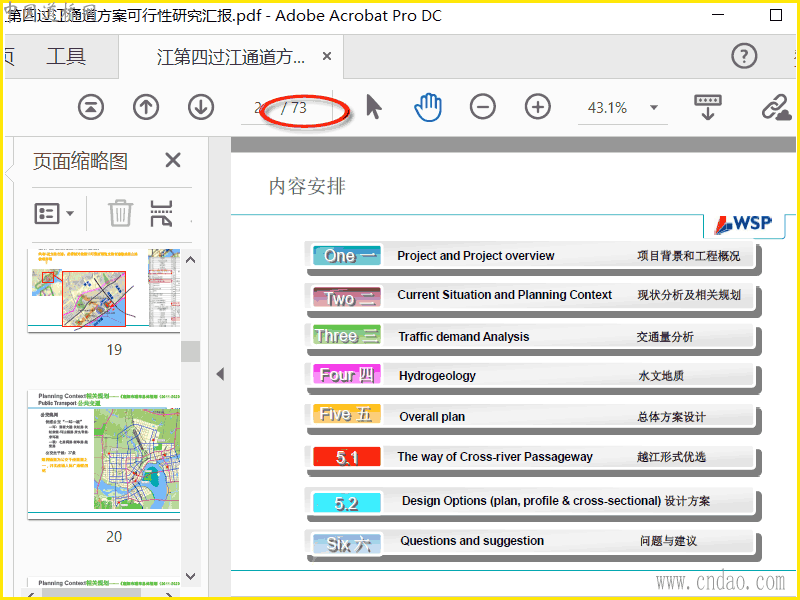This screenshot has width=800, height=600.
Task: Switch to the 江第四过江通道方… document tab
Action: point(231,57)
